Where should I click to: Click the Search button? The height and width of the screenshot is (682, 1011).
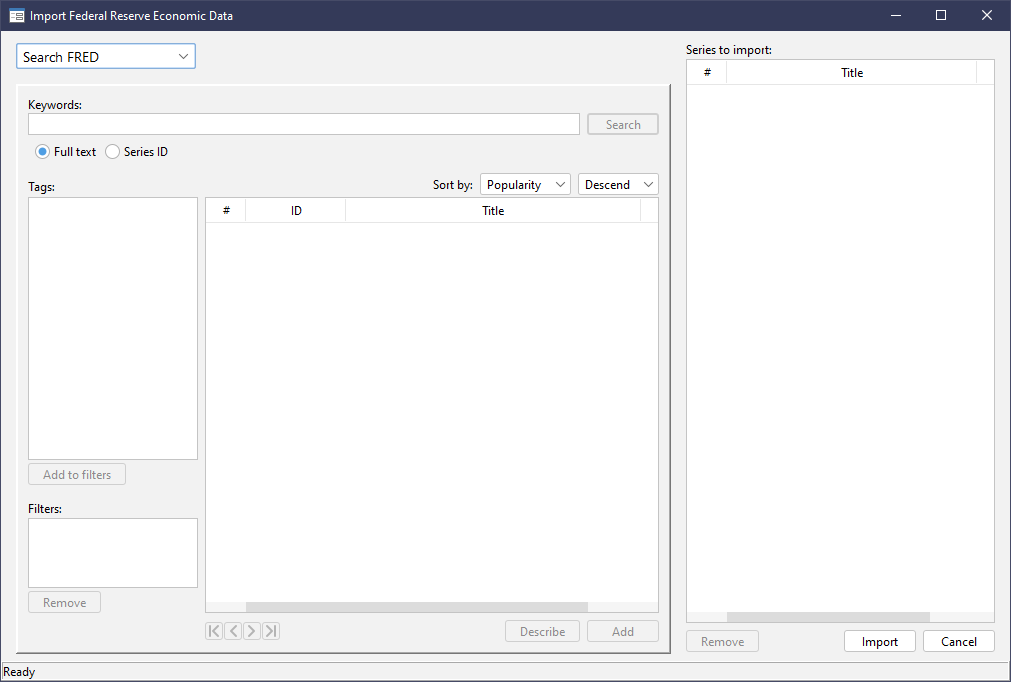tap(623, 124)
